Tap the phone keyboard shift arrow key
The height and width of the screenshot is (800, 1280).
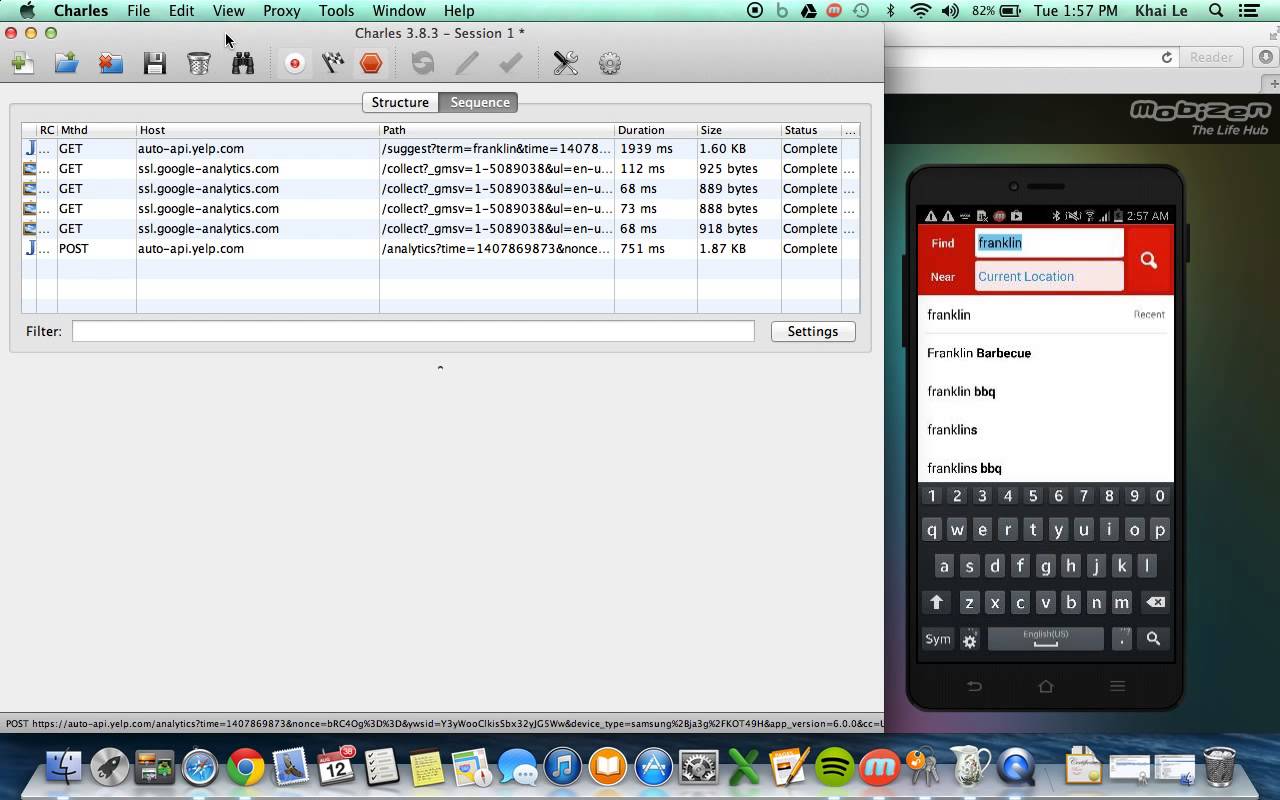937,602
